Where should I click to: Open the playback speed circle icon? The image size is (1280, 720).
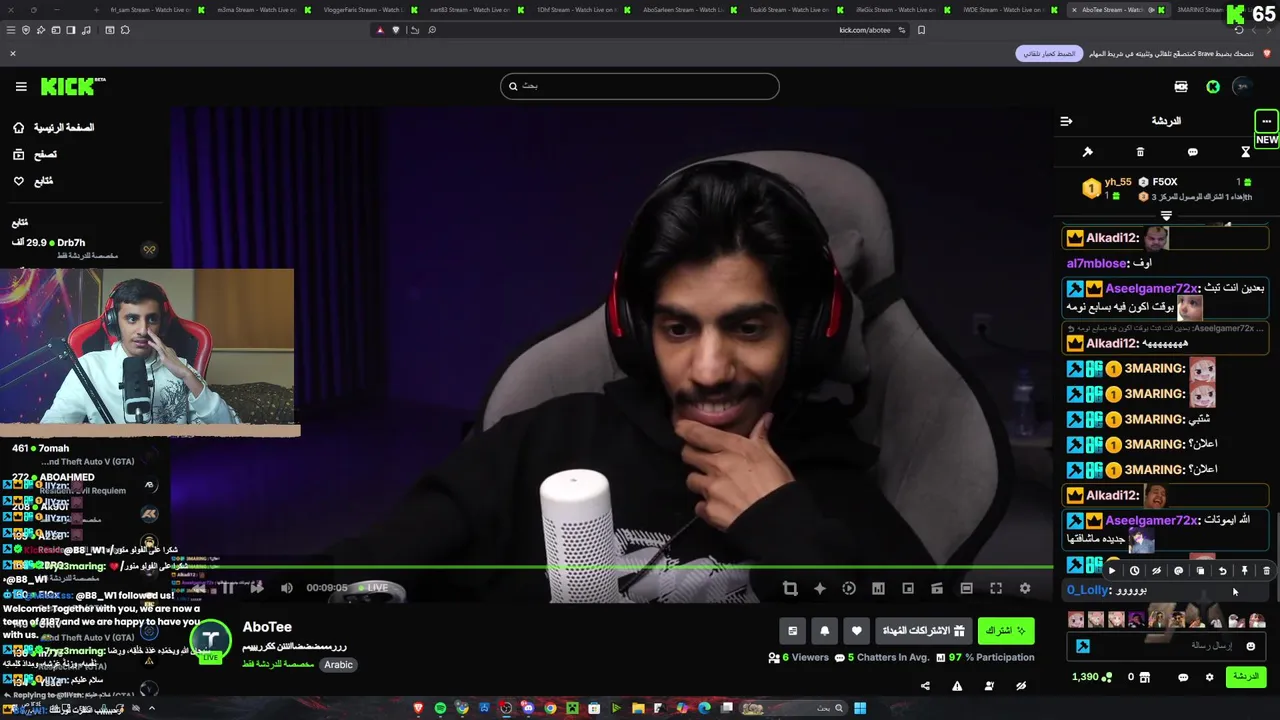[x=849, y=589]
